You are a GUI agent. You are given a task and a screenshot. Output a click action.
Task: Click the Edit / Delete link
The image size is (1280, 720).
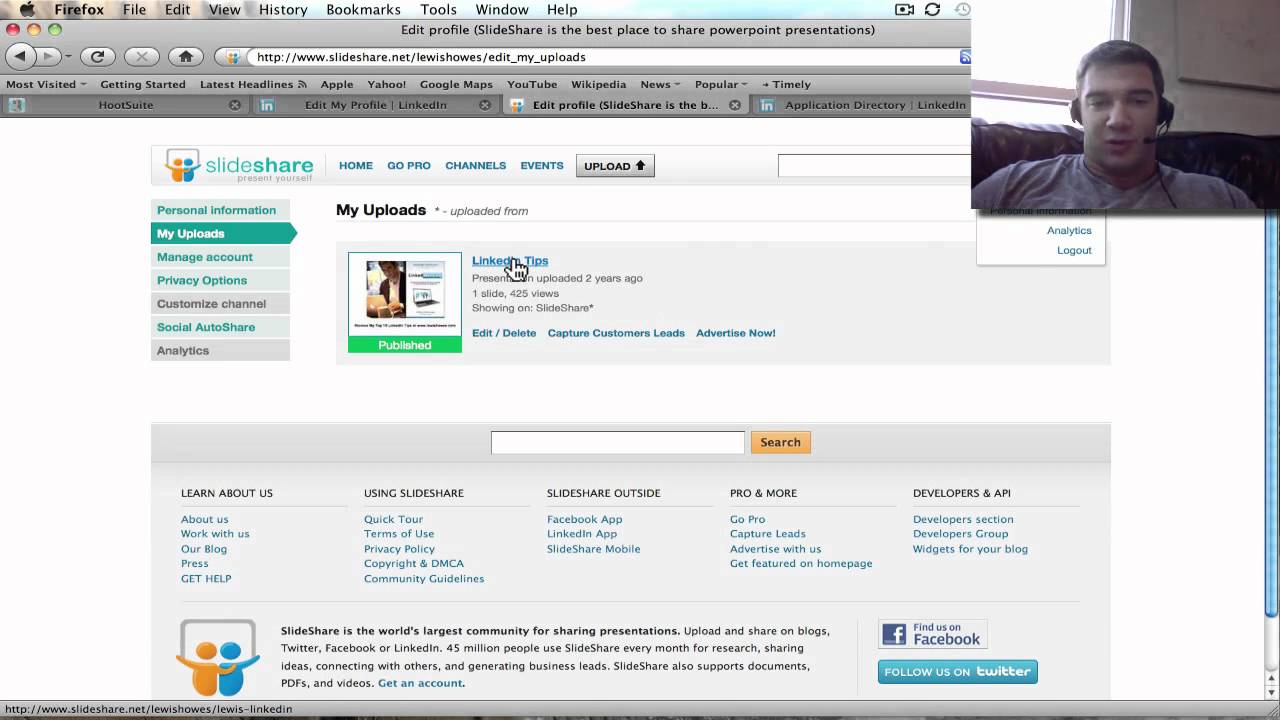point(504,333)
